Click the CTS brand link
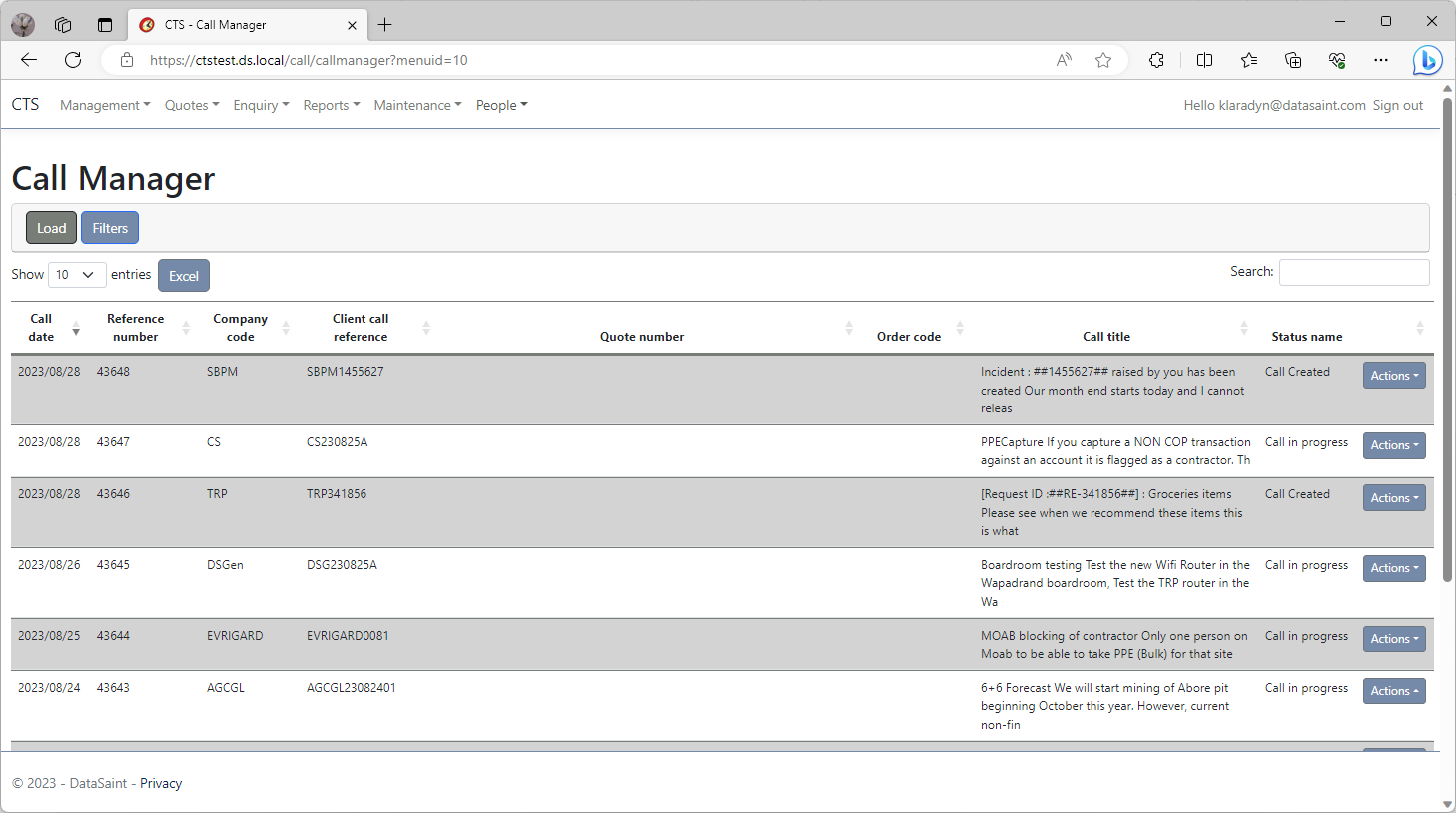The height and width of the screenshot is (813, 1456). click(x=25, y=104)
